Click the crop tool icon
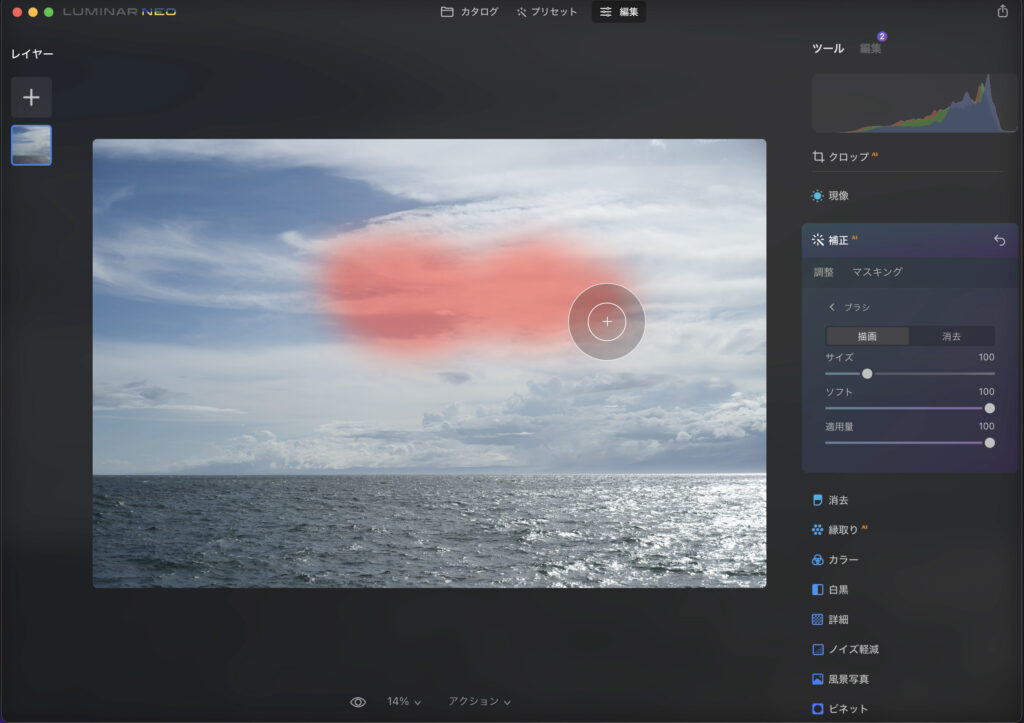1024x723 pixels. coord(818,157)
